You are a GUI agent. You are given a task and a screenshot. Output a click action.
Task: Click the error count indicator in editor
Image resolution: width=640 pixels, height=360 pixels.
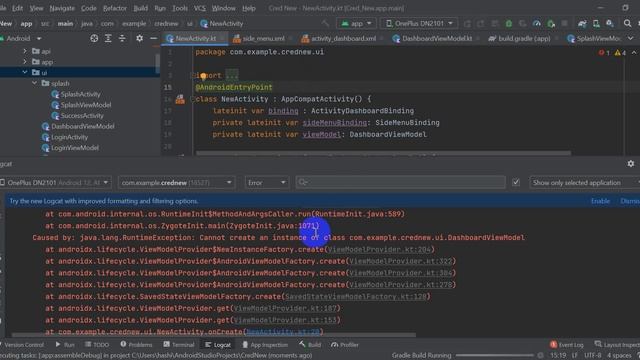(x=604, y=53)
